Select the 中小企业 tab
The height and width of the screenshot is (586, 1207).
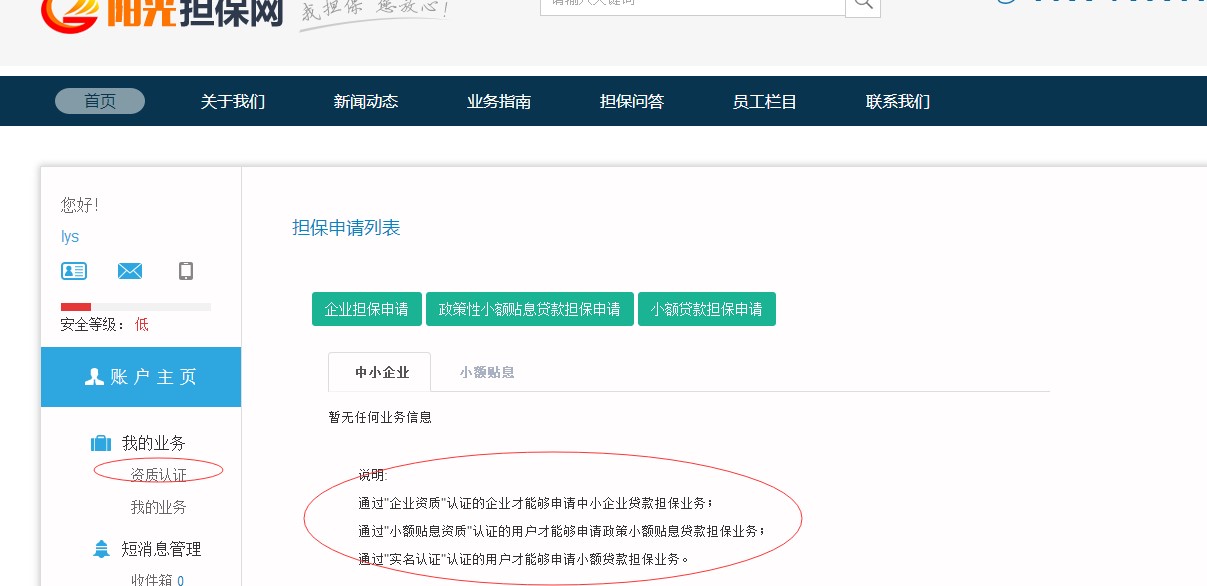(382, 372)
